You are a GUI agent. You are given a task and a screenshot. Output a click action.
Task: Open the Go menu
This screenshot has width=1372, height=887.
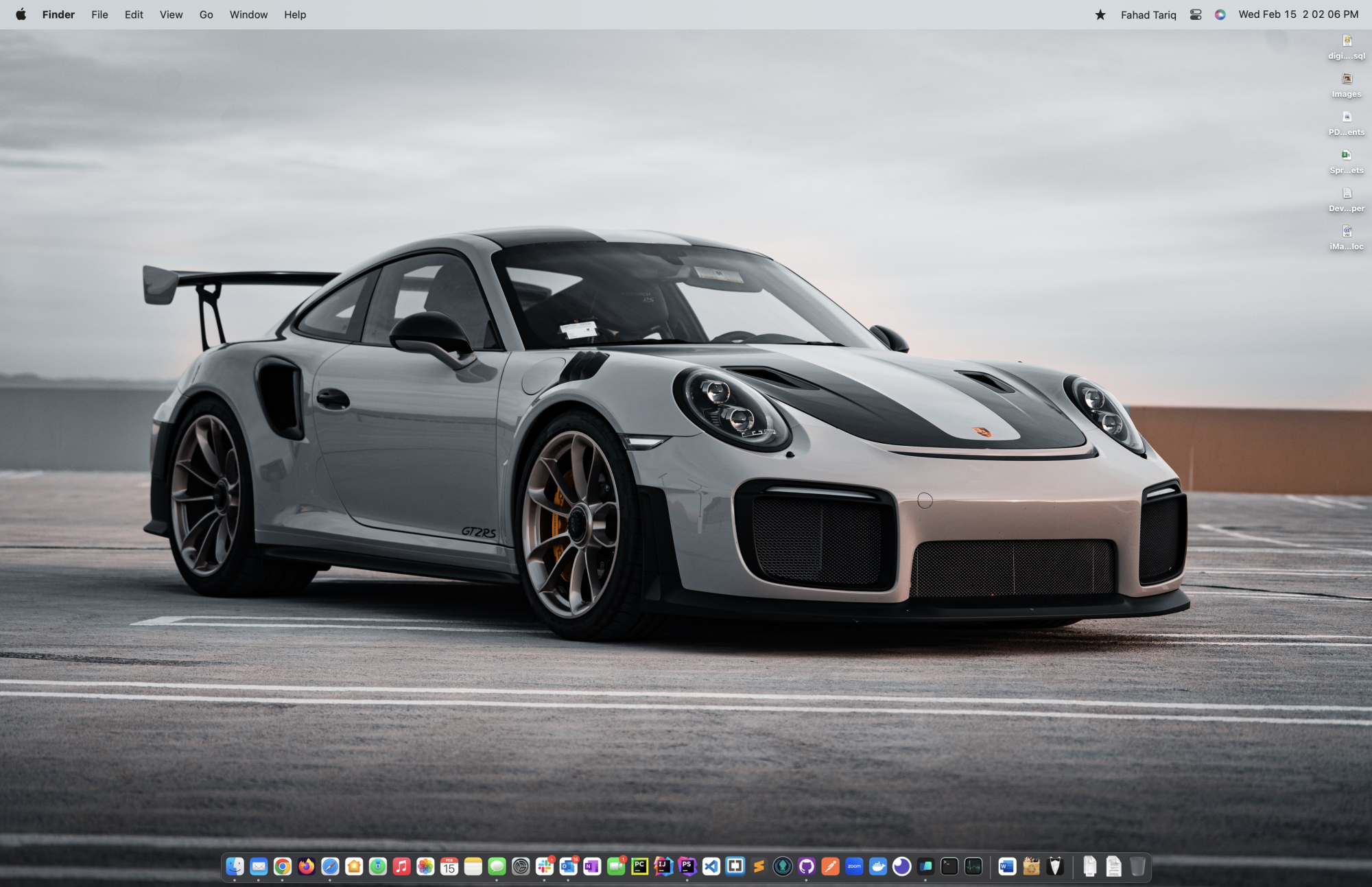206,14
